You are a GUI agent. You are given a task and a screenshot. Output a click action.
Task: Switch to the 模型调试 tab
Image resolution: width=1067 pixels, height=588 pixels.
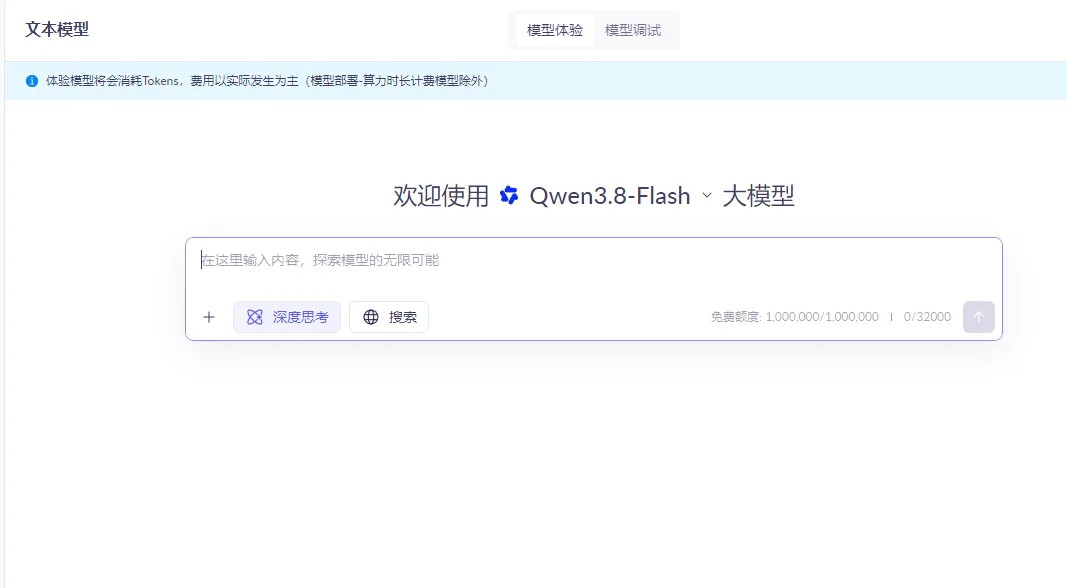coord(633,31)
